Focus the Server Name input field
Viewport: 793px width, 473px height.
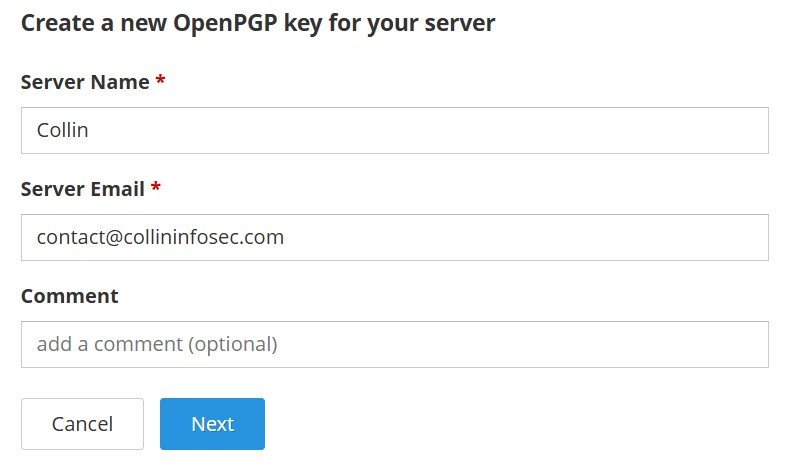(x=394, y=131)
